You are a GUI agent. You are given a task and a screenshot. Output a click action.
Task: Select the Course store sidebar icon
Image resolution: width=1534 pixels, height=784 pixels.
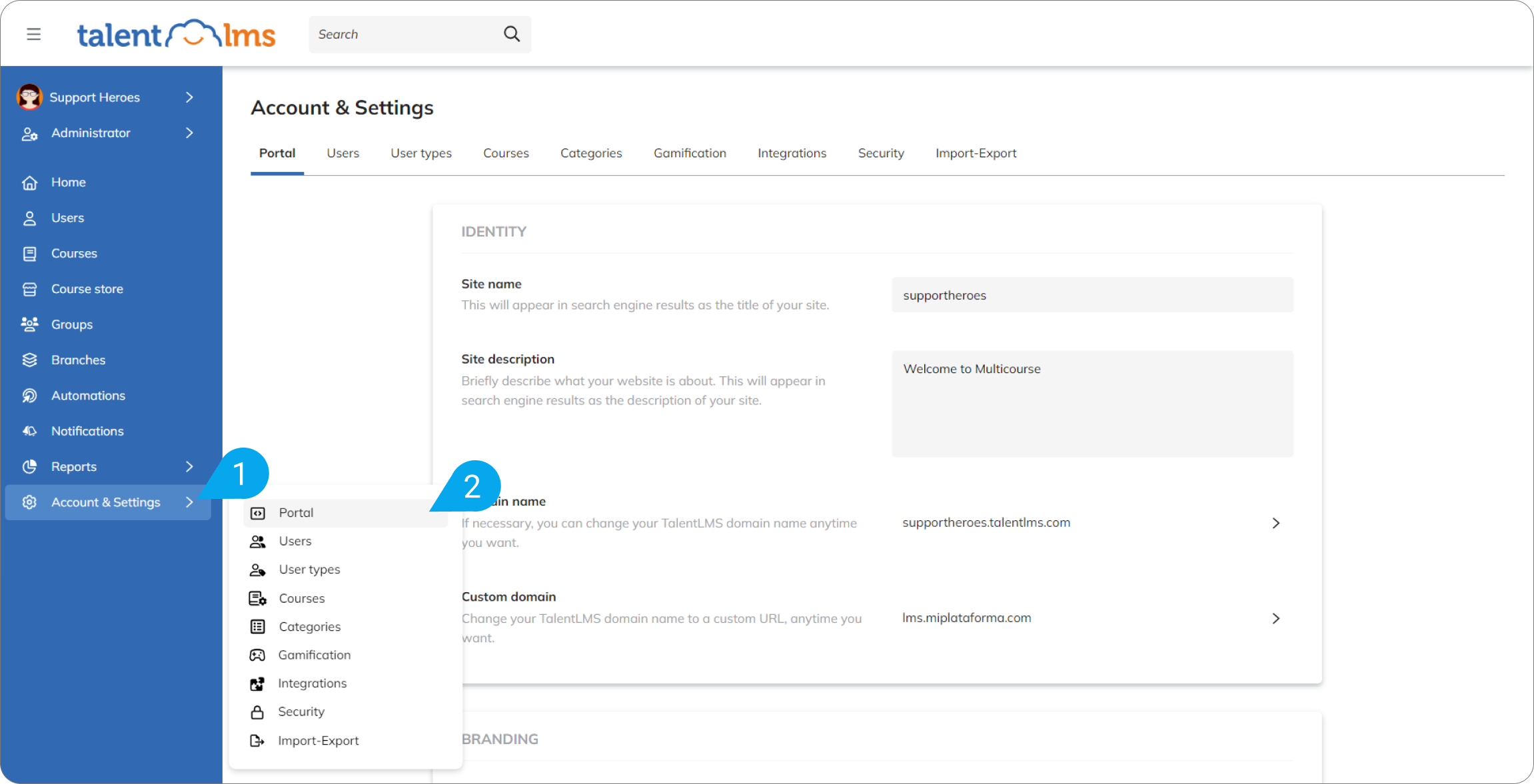(30, 288)
